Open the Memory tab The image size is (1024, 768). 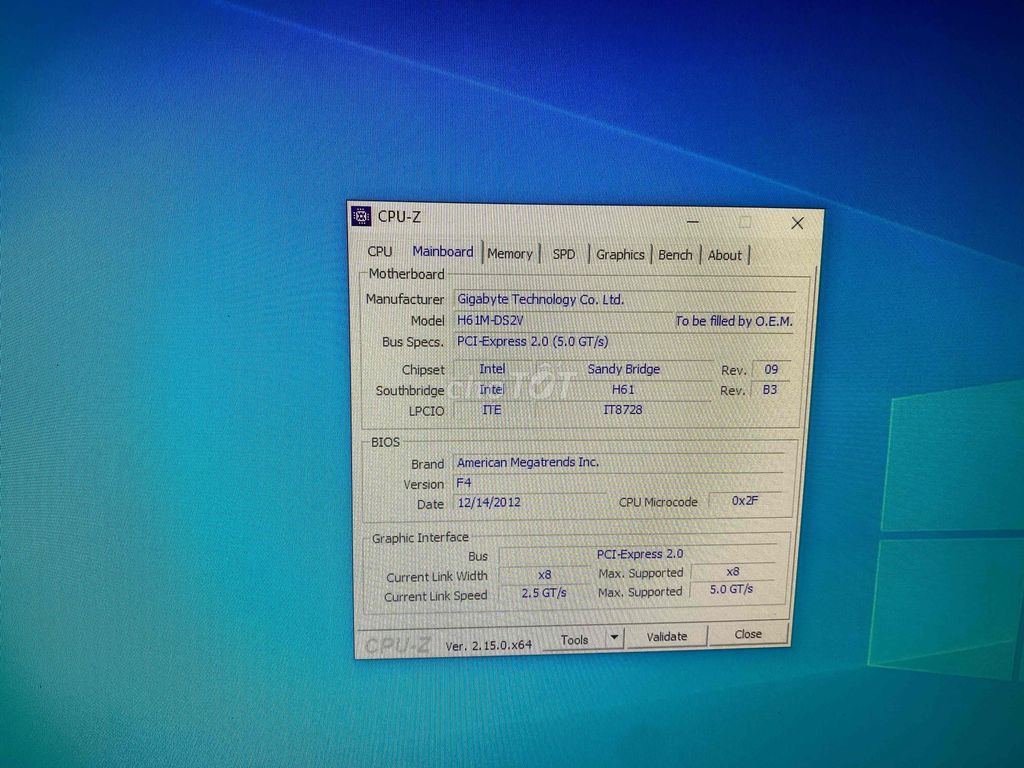click(x=509, y=253)
